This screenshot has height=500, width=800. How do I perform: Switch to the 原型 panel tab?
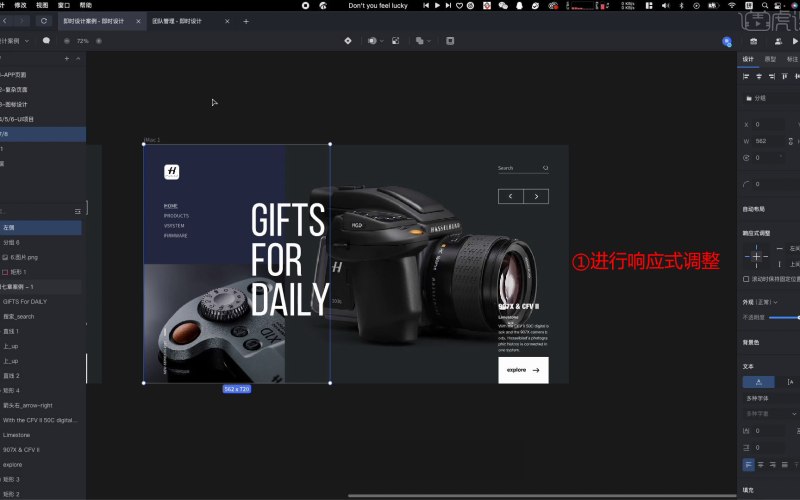click(x=770, y=59)
